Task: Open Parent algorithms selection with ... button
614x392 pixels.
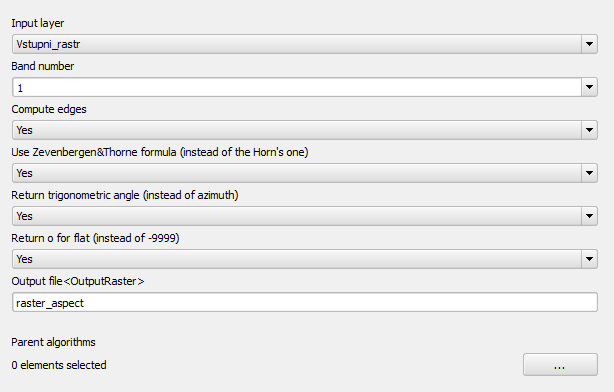Action: coord(560,365)
